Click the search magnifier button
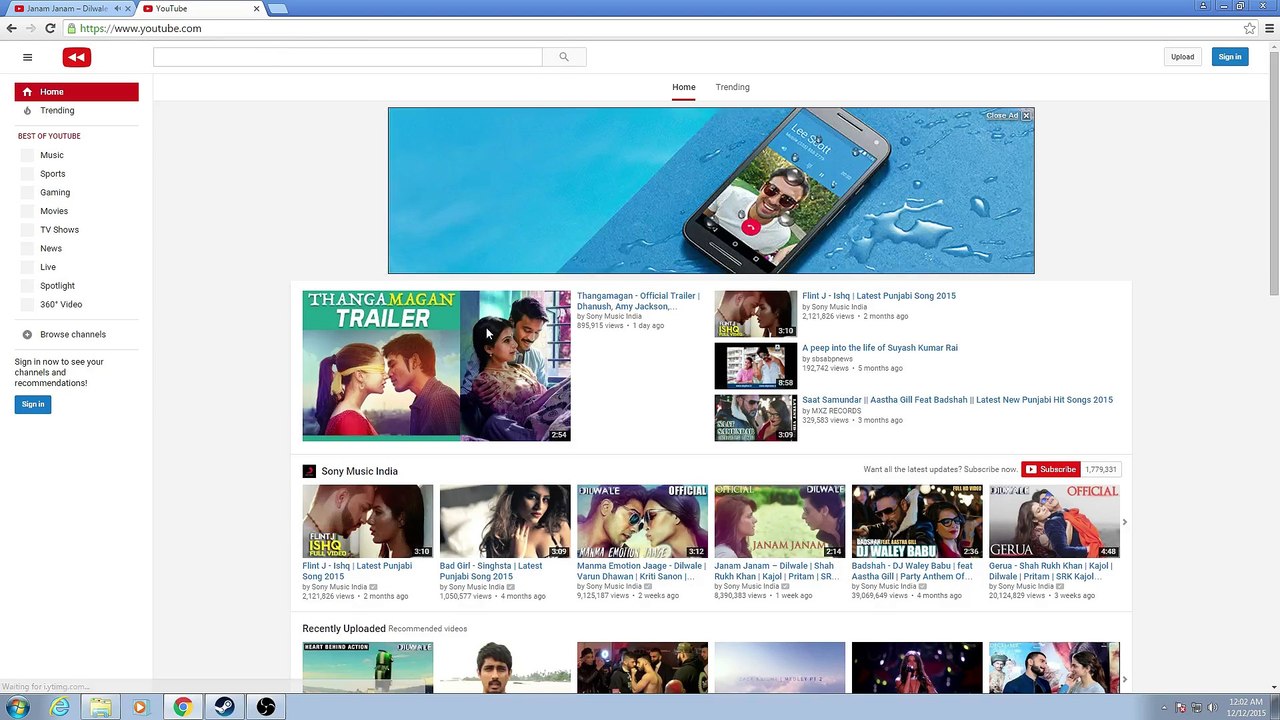The image size is (1280, 720). click(564, 57)
